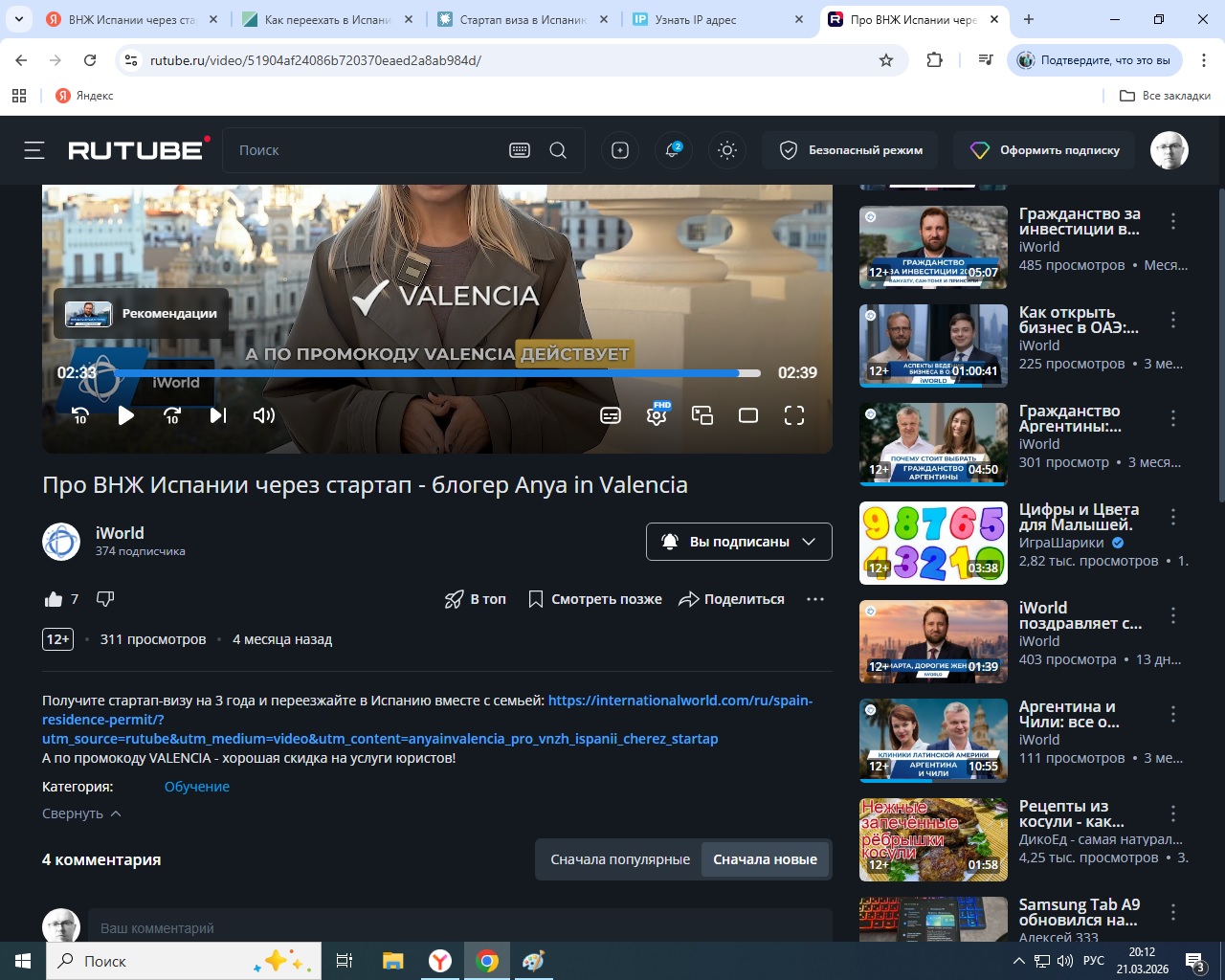Open Цифры и Цвета для Малышей thumbnail
The image size is (1225, 980).
click(933, 543)
